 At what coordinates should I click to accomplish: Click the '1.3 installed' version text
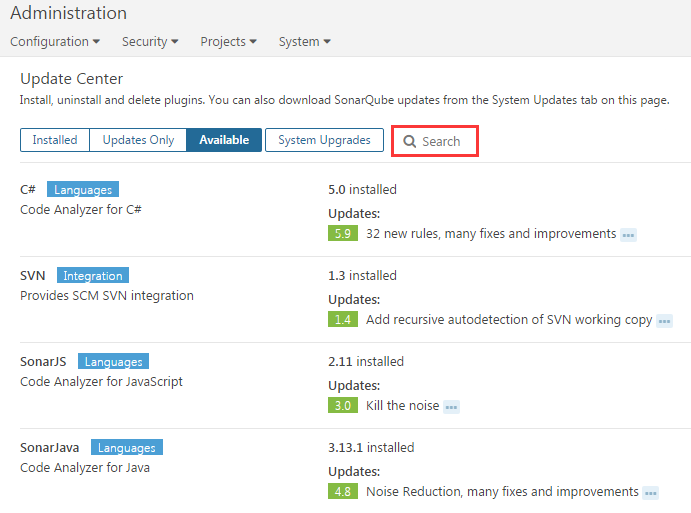click(362, 275)
